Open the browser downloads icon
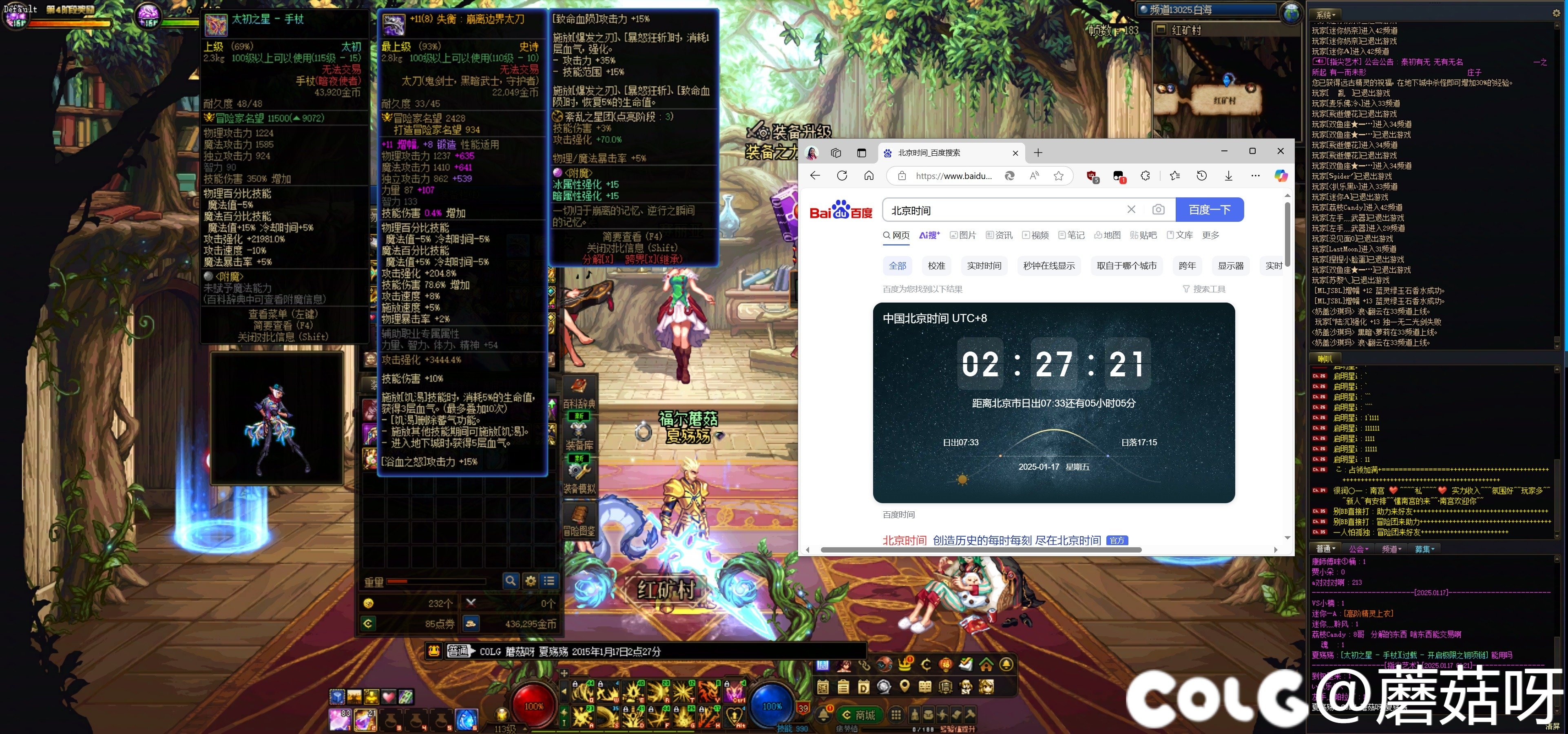1568x734 pixels. pyautogui.click(x=1228, y=176)
